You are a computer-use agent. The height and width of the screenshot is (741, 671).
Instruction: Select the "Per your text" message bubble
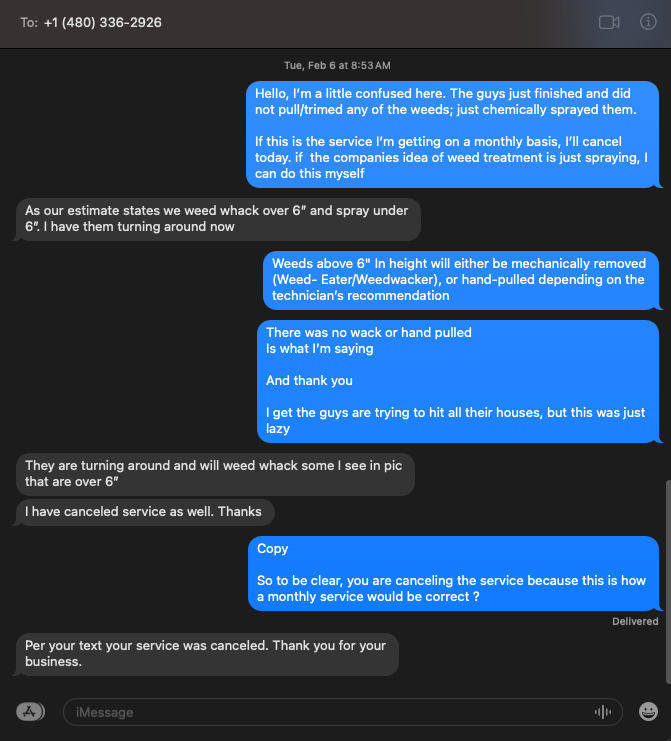coord(207,654)
